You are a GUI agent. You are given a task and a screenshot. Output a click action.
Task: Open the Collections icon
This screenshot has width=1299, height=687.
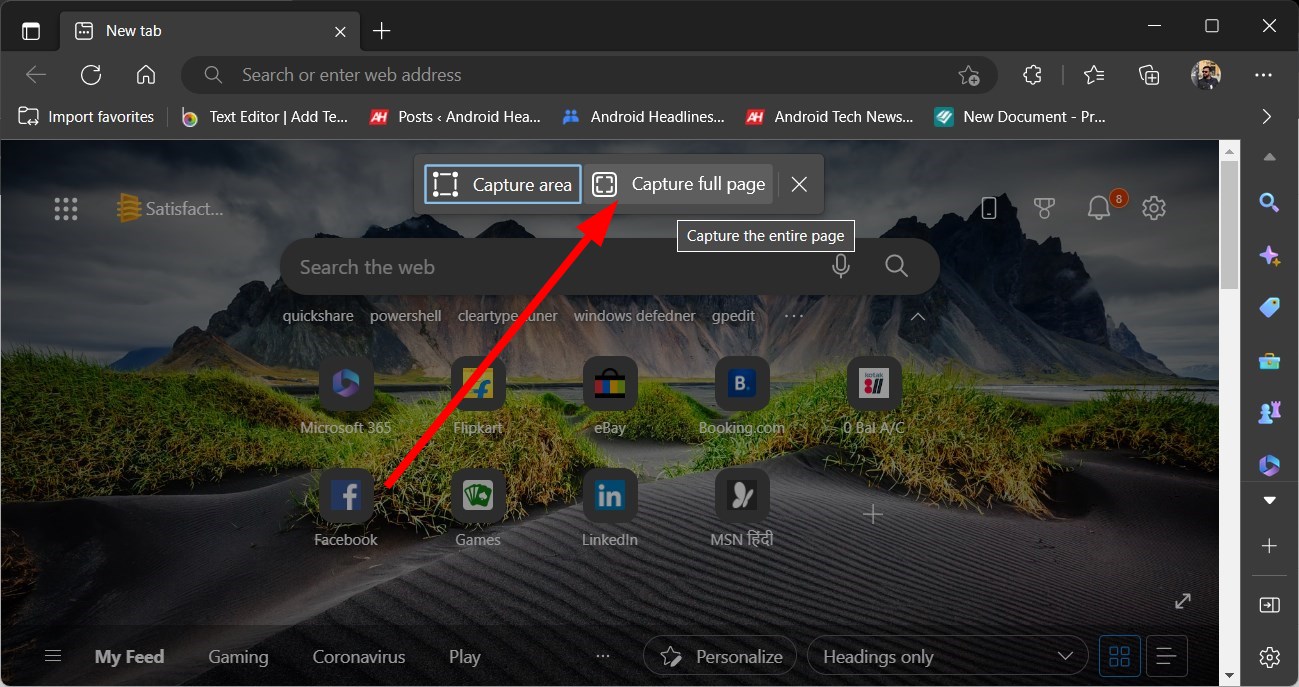[1149, 75]
